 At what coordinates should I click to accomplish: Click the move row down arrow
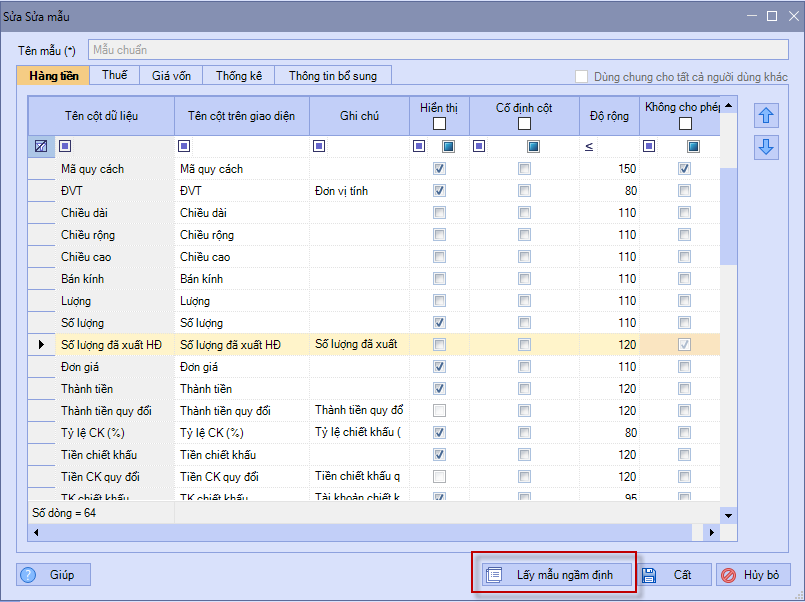[x=766, y=147]
